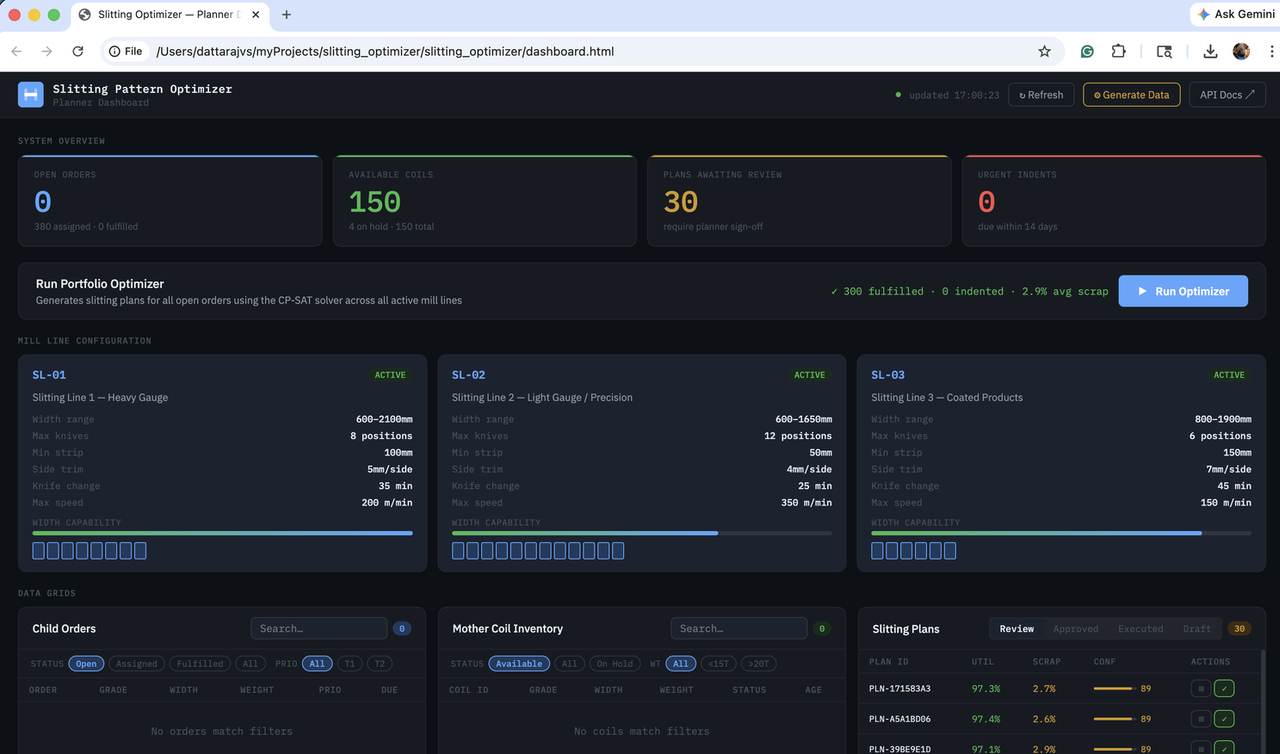Click the browser forward arrow
The width and height of the screenshot is (1280, 754).
(47, 51)
